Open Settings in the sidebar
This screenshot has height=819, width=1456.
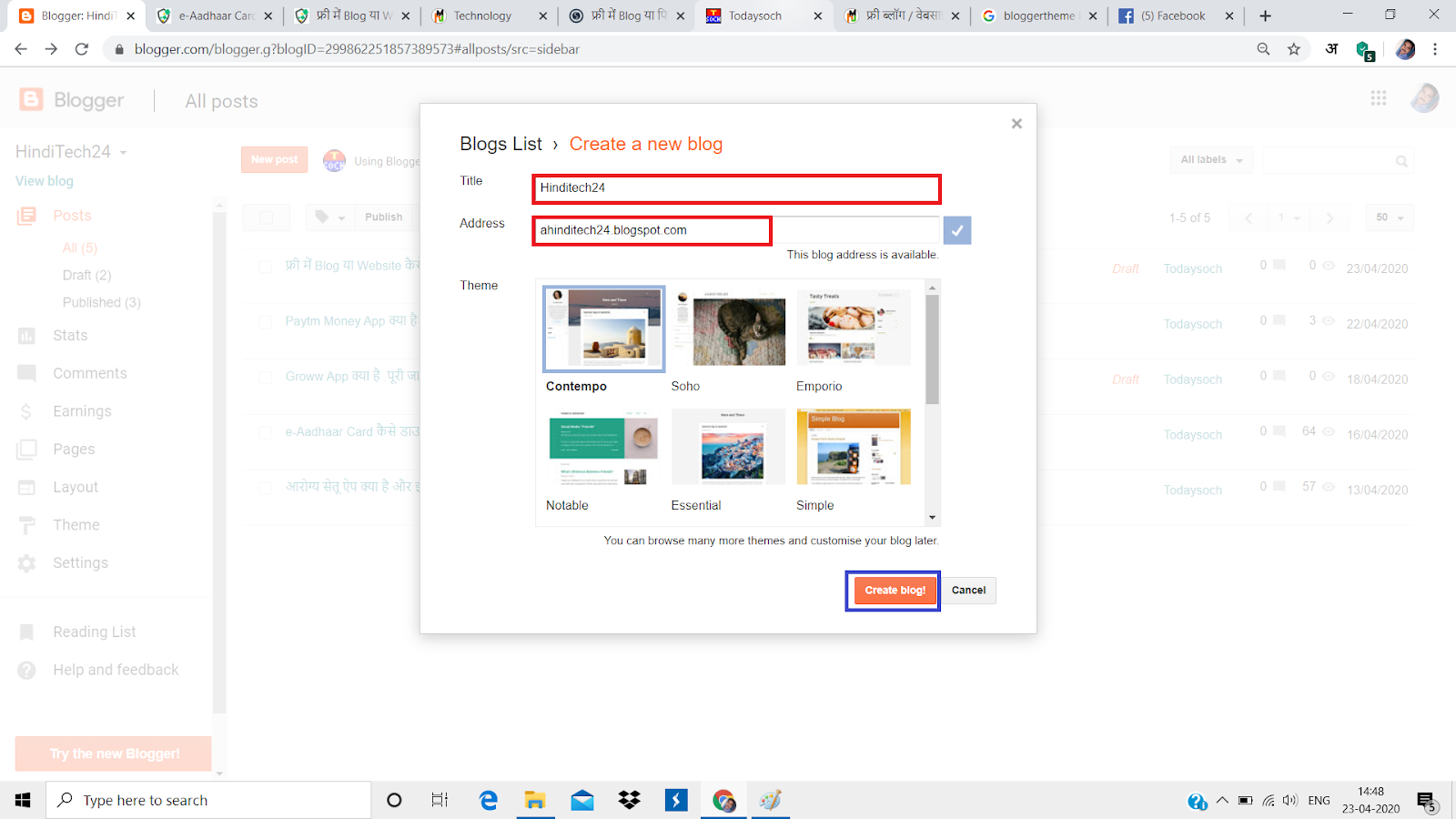(80, 563)
